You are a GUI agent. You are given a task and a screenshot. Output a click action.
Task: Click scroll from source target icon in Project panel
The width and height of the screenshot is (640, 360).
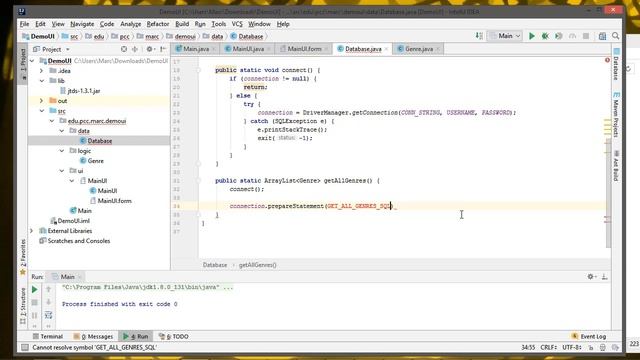pos(124,49)
